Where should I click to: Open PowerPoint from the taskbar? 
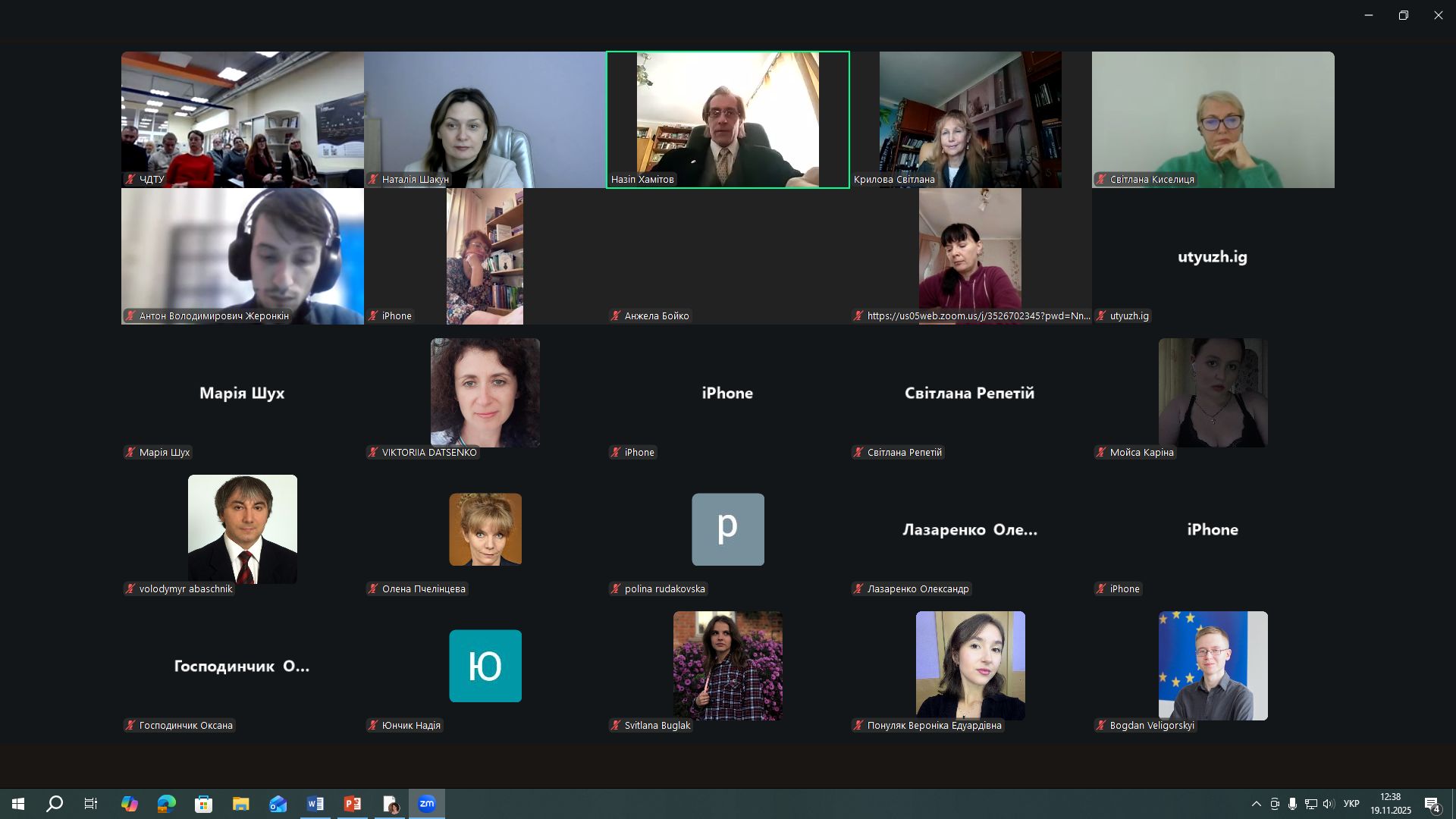pos(353,804)
